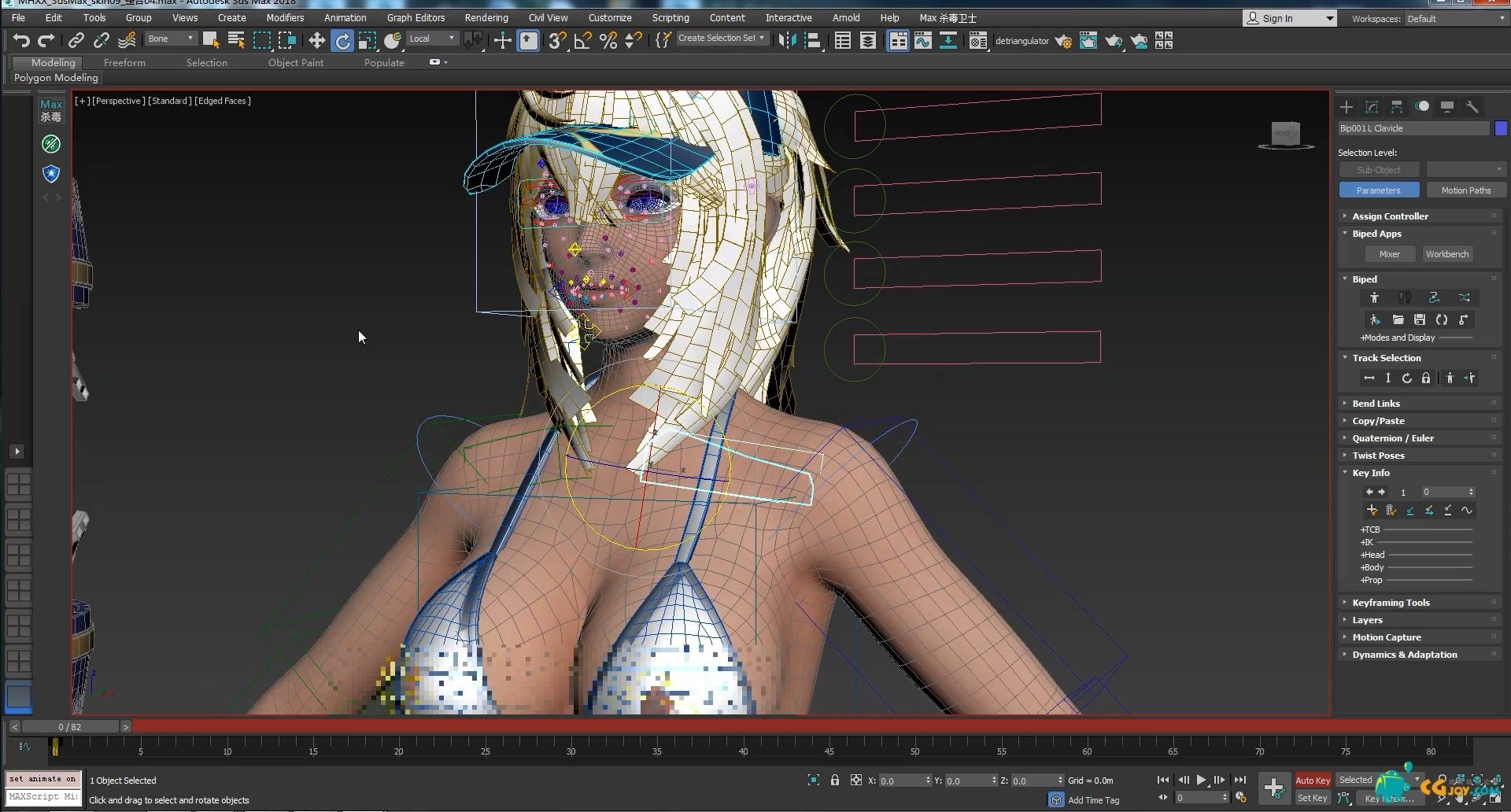Click the Parameters button
Screen dimensions: 1511x812
pyautogui.click(x=1379, y=190)
